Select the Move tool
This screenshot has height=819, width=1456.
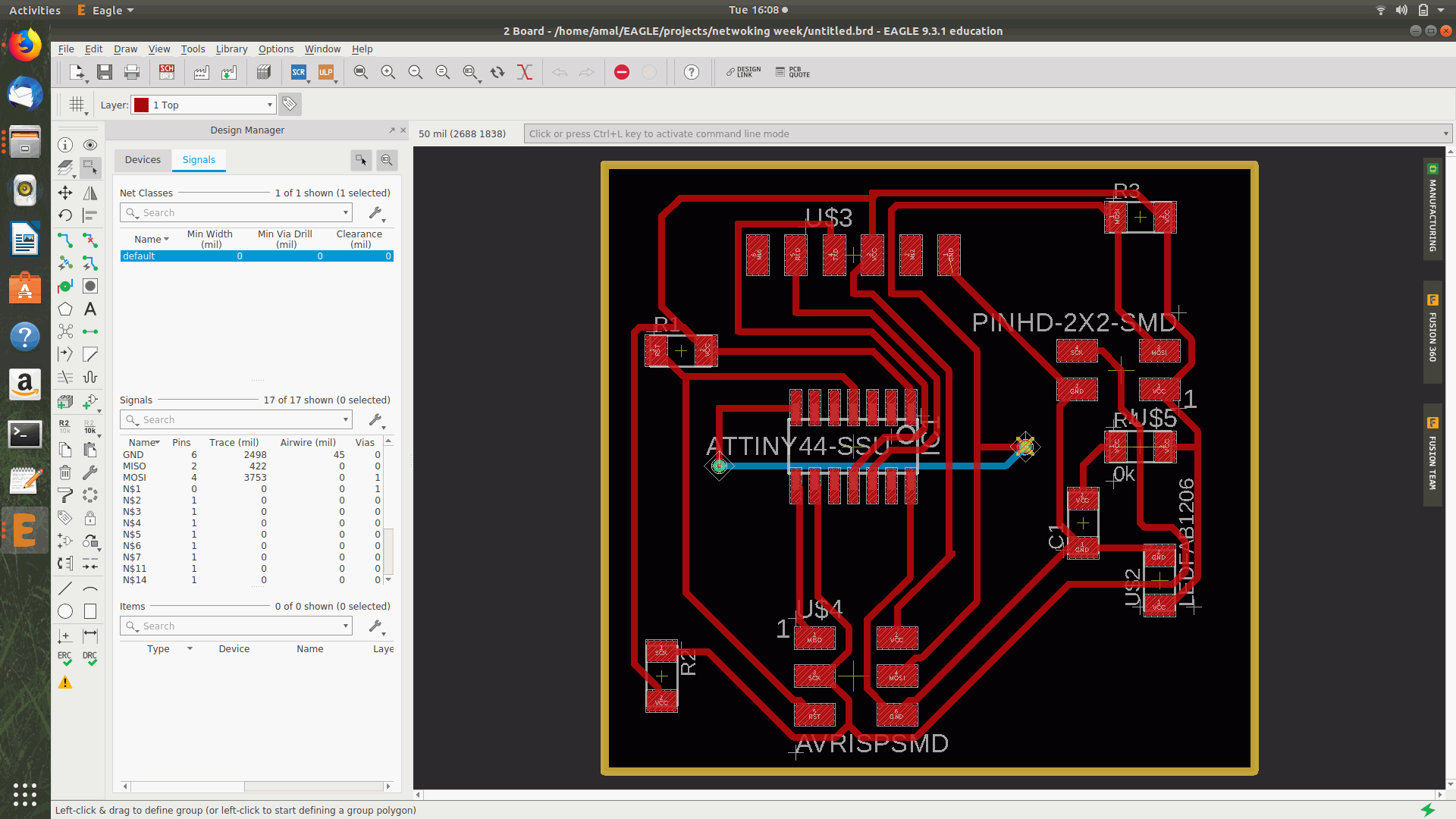point(65,193)
